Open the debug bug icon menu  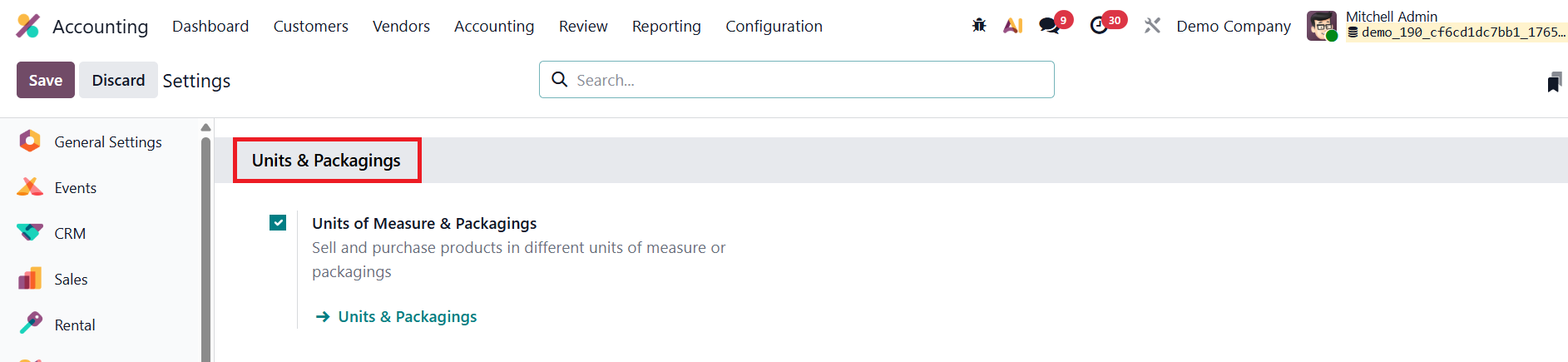(x=979, y=26)
